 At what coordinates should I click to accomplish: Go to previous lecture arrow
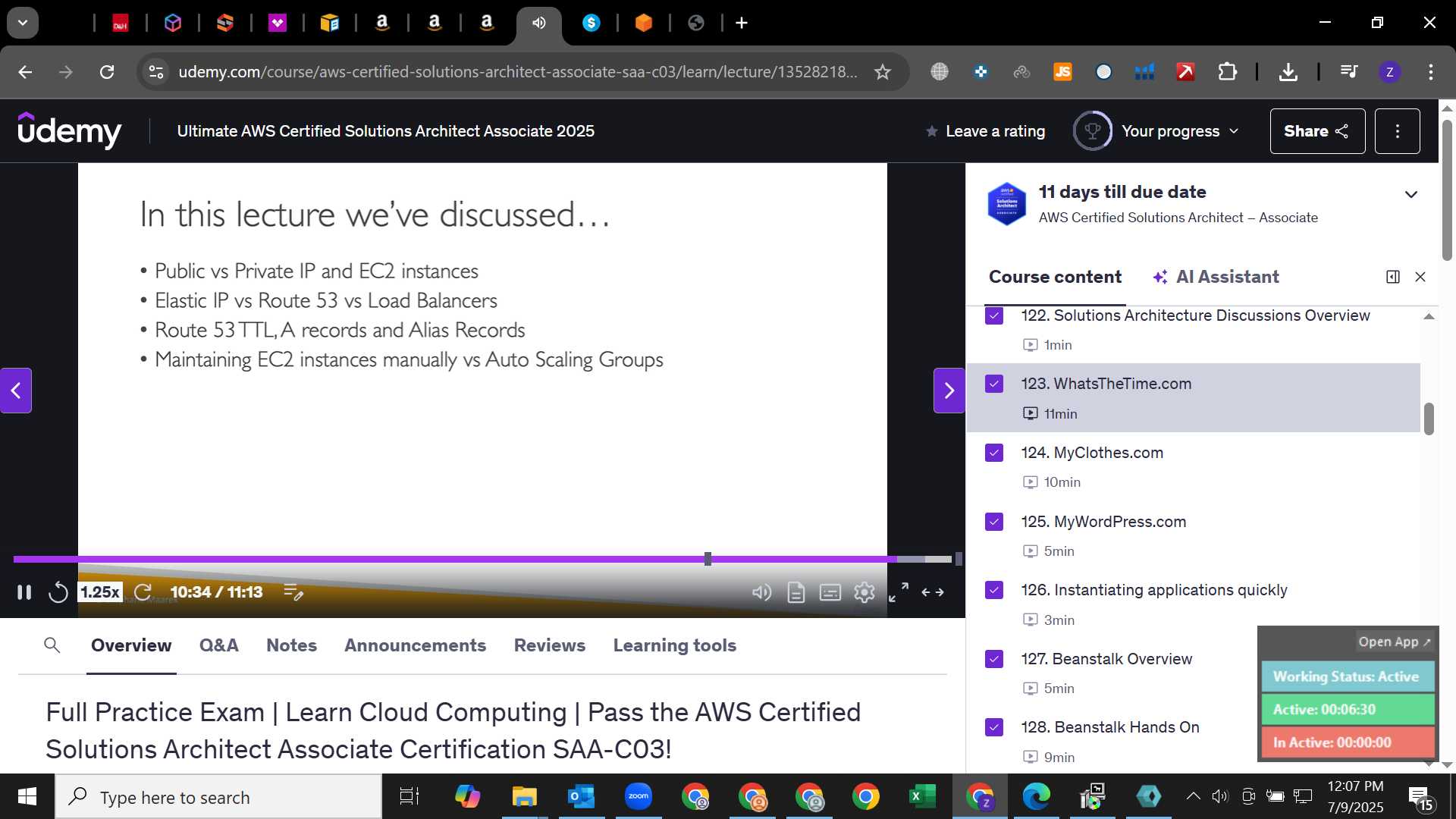click(16, 391)
